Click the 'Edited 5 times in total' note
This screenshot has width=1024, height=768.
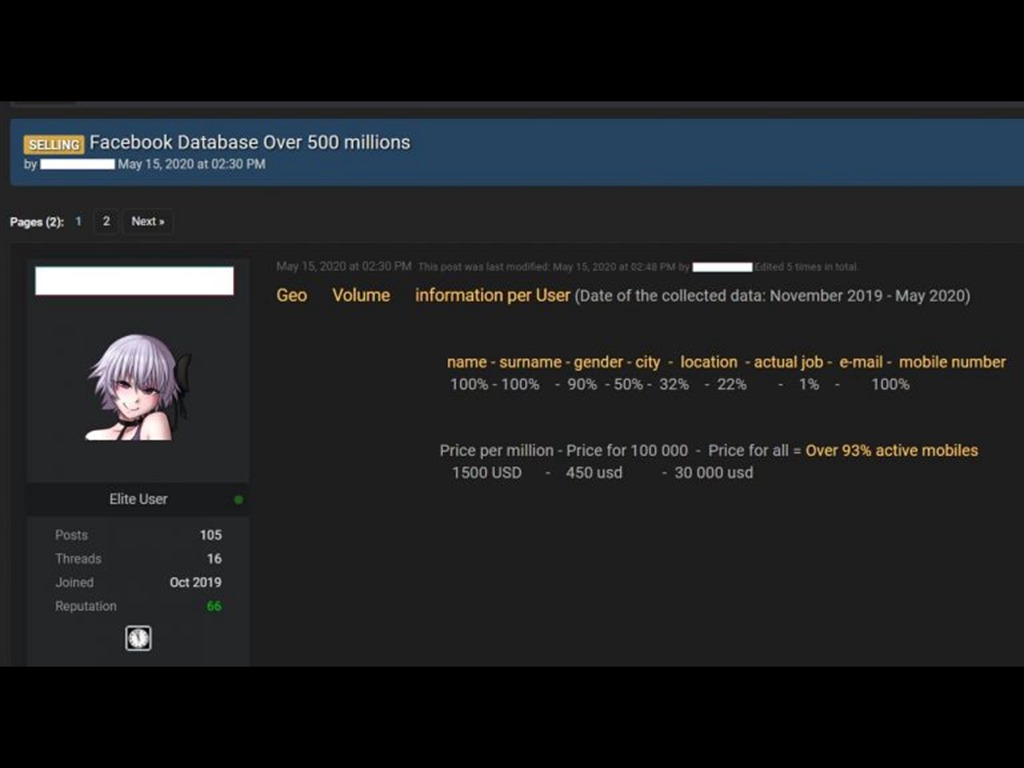[x=806, y=266]
